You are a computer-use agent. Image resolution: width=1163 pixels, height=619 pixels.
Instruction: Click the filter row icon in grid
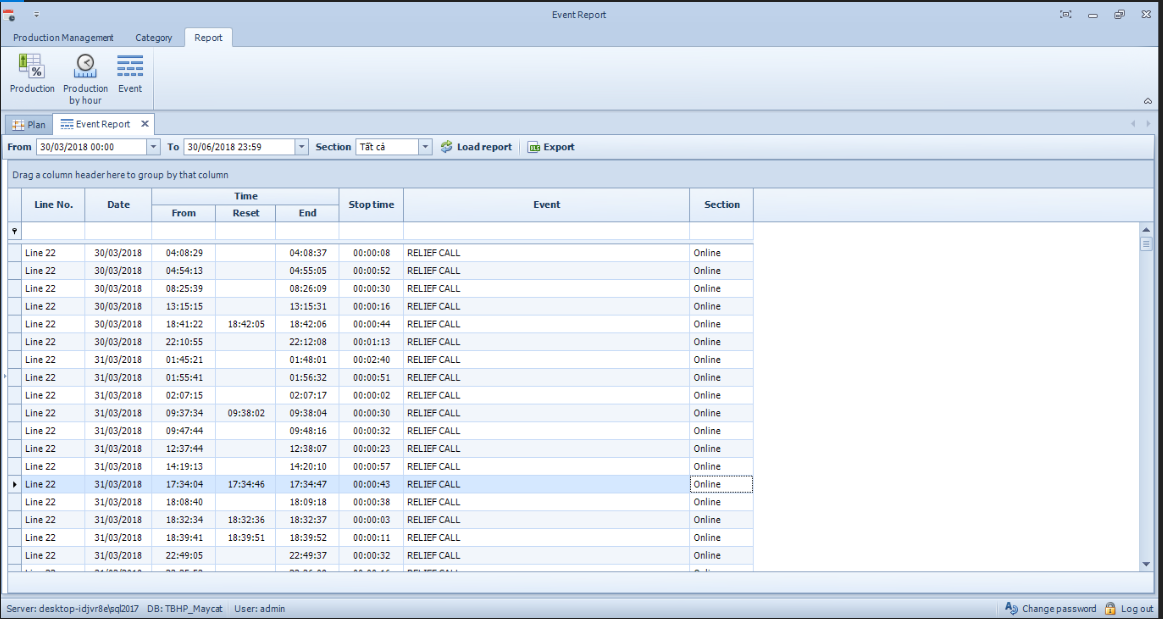pyautogui.click(x=14, y=231)
